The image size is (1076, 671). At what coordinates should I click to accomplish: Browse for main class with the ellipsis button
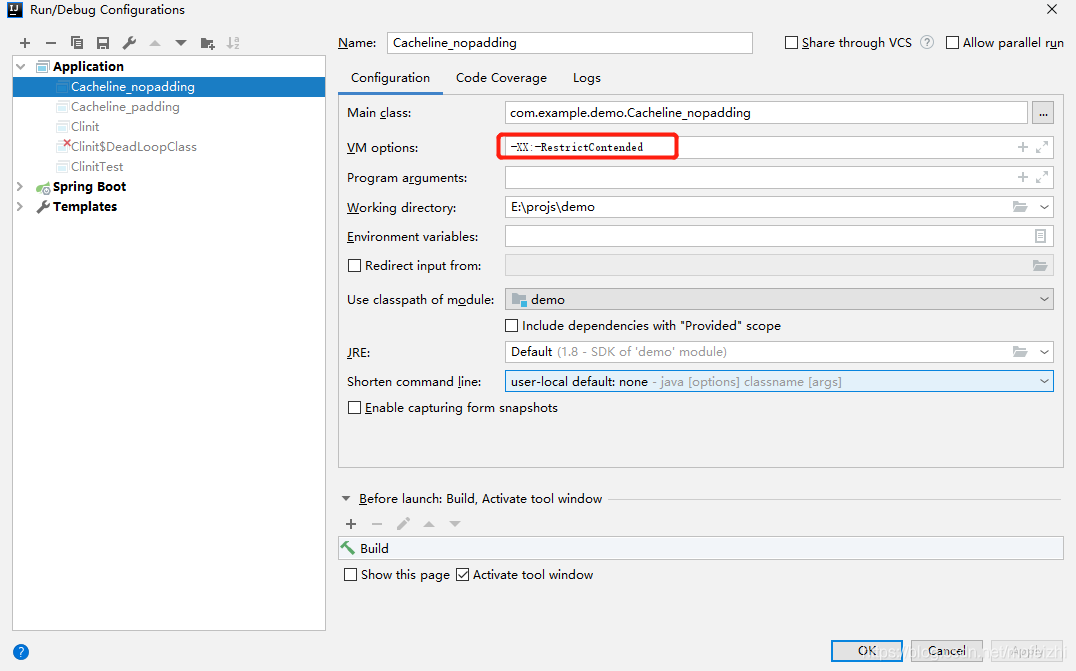(x=1043, y=113)
